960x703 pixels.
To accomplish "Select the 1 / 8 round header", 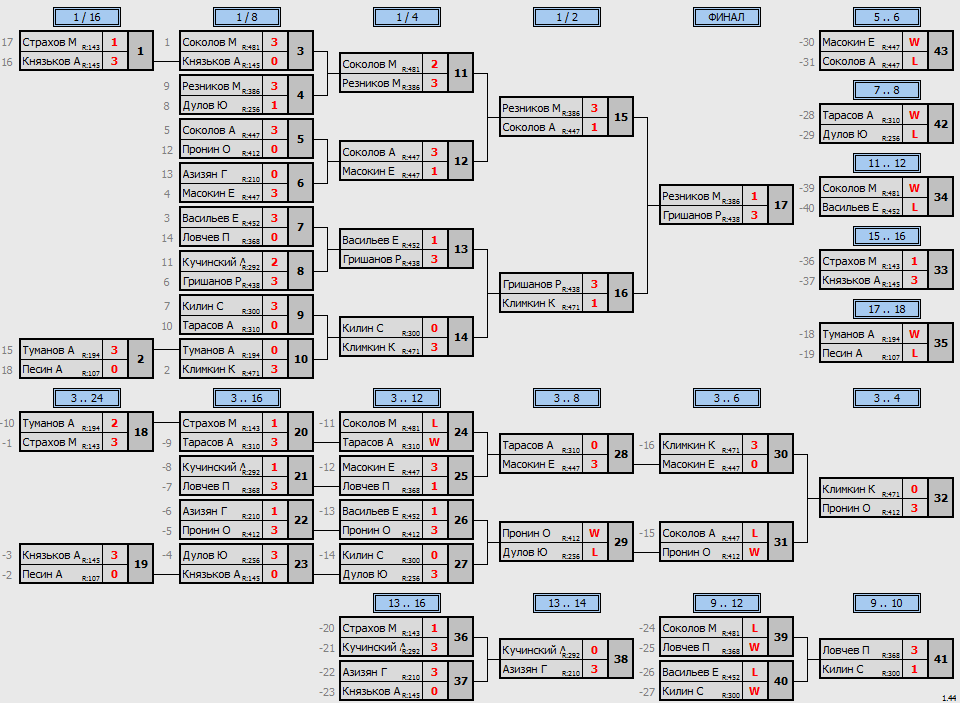I will click(x=247, y=17).
